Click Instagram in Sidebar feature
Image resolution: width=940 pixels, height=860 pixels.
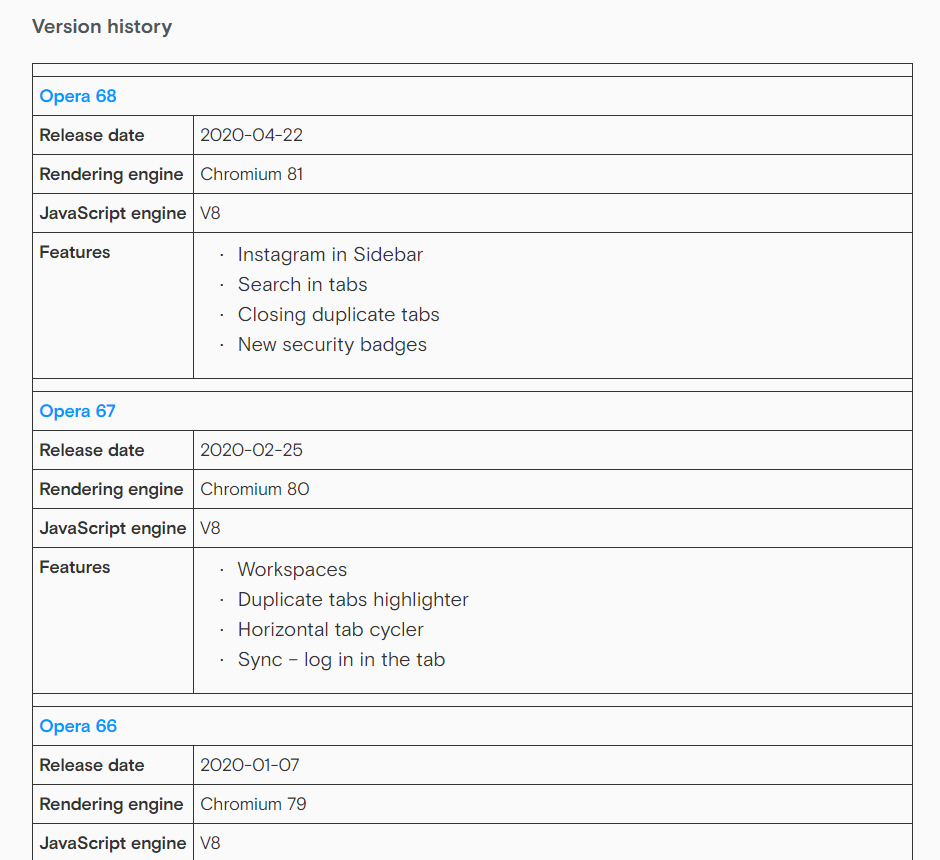(330, 255)
